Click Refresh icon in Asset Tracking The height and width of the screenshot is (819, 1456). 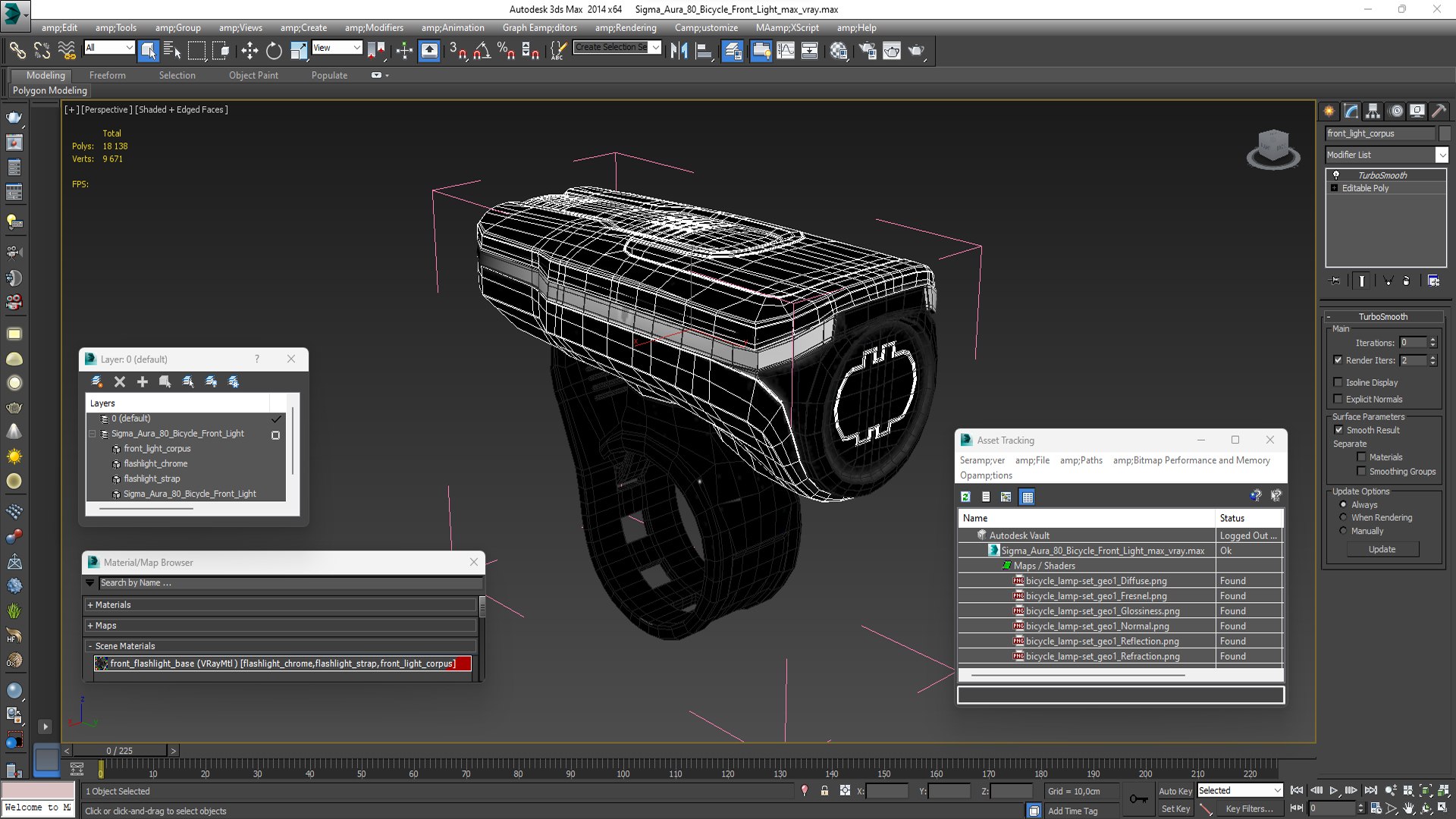click(x=965, y=497)
